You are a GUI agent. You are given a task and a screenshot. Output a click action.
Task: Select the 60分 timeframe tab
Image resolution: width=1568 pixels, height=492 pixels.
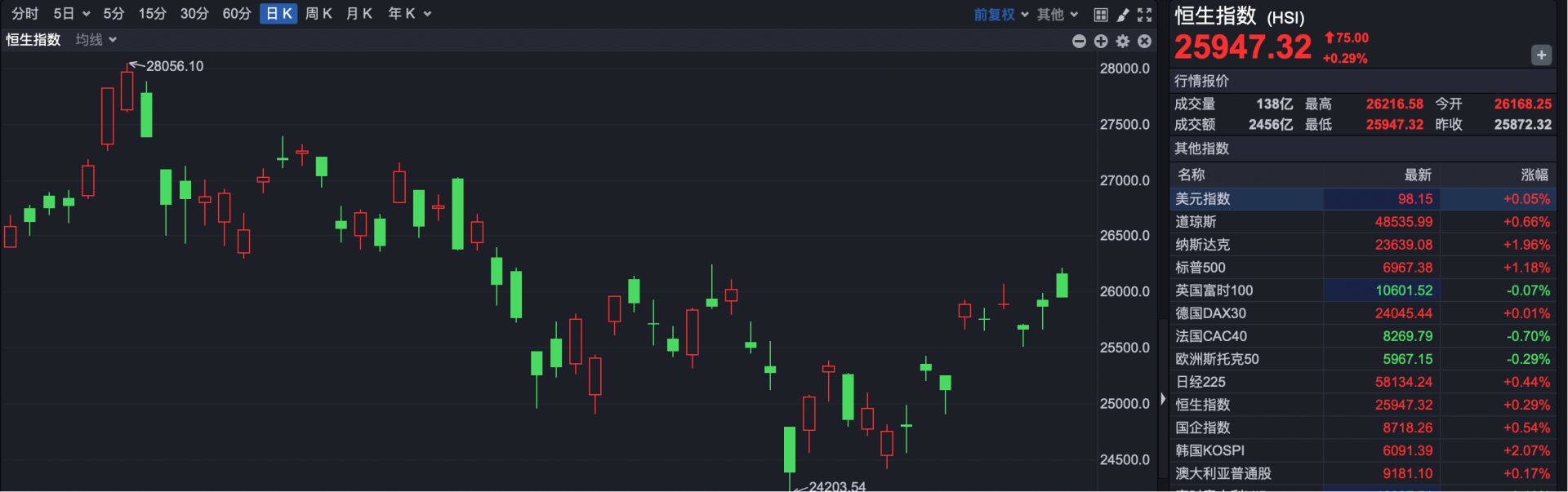[x=237, y=14]
